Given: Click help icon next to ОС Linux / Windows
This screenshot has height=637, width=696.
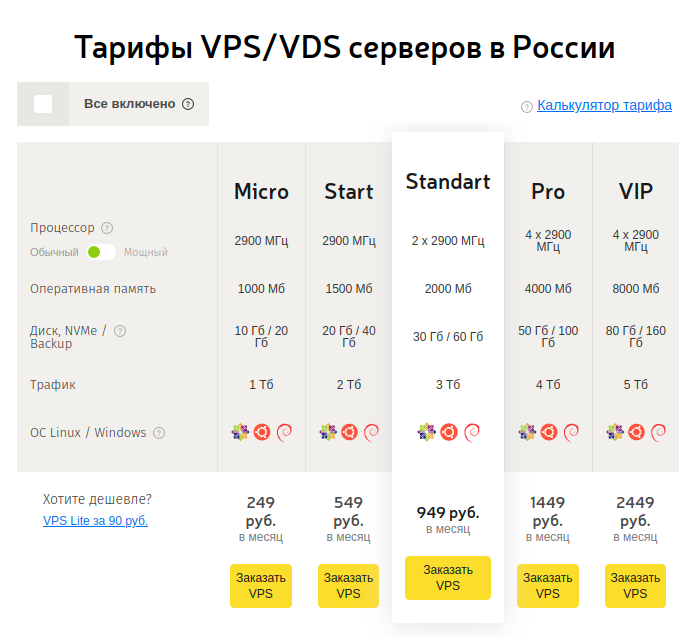Looking at the screenshot, I should 159,433.
